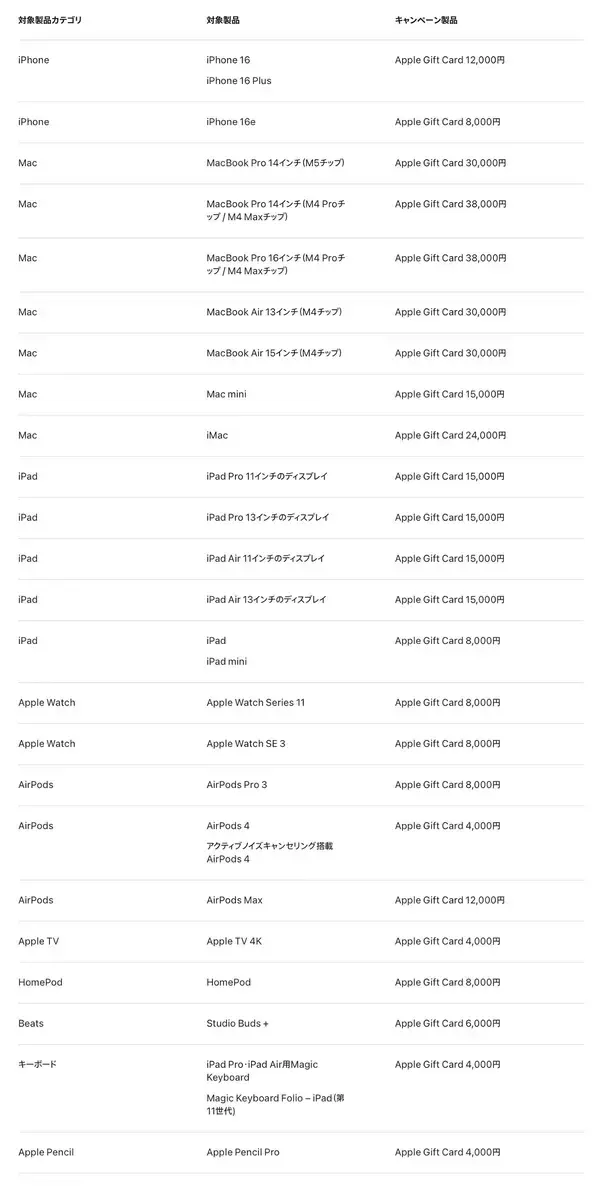Click the Mac mini product name

226,394
